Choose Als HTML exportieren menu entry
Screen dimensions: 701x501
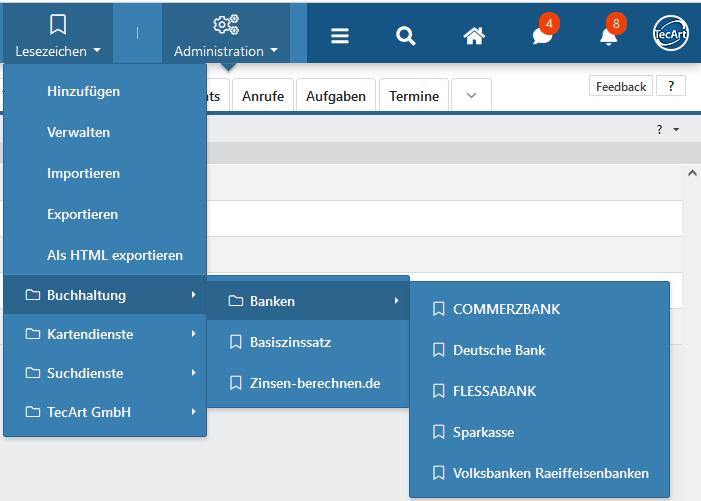[114, 255]
